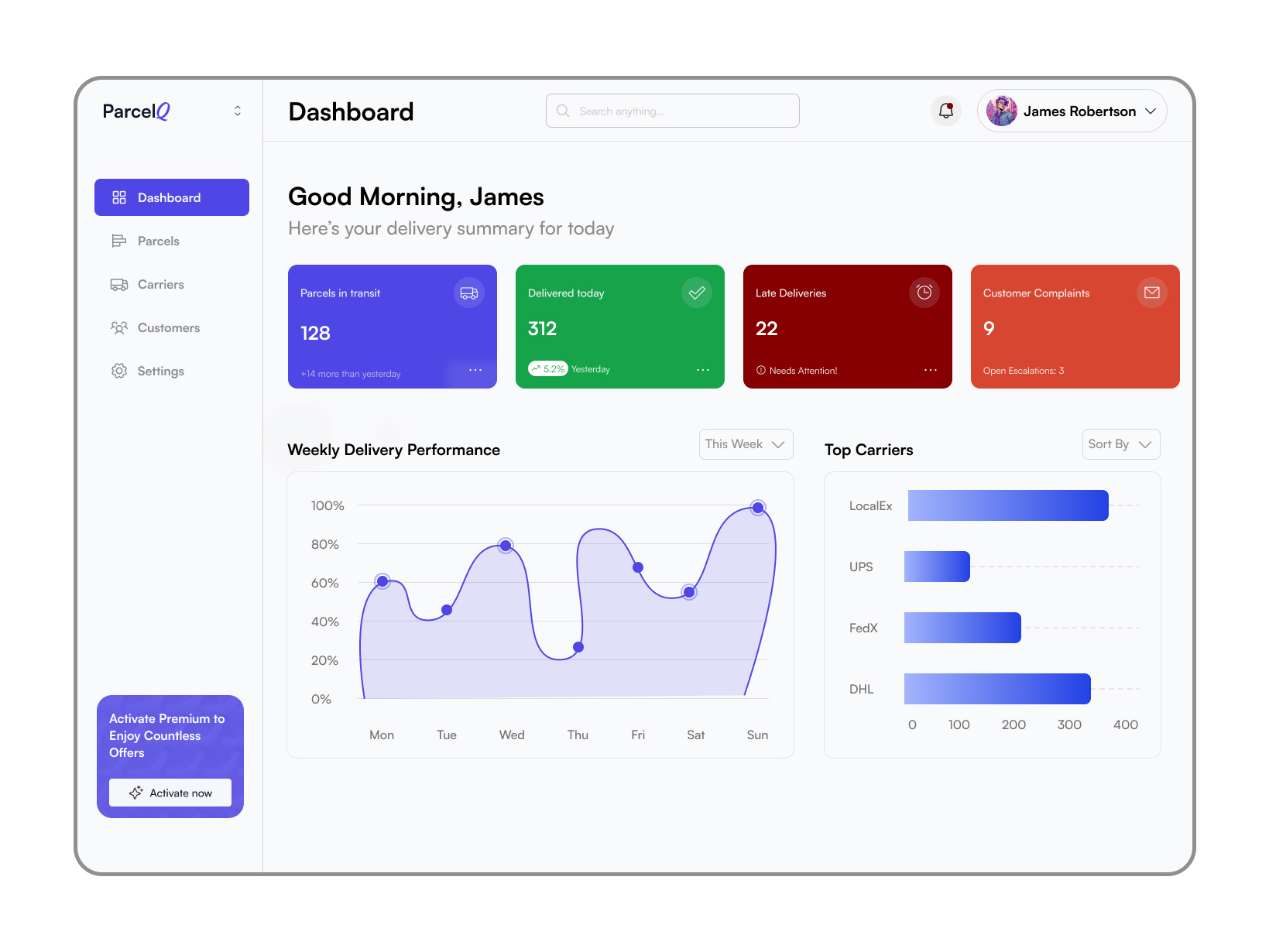
Task: Select Dashboard in the sidebar
Action: point(171,197)
